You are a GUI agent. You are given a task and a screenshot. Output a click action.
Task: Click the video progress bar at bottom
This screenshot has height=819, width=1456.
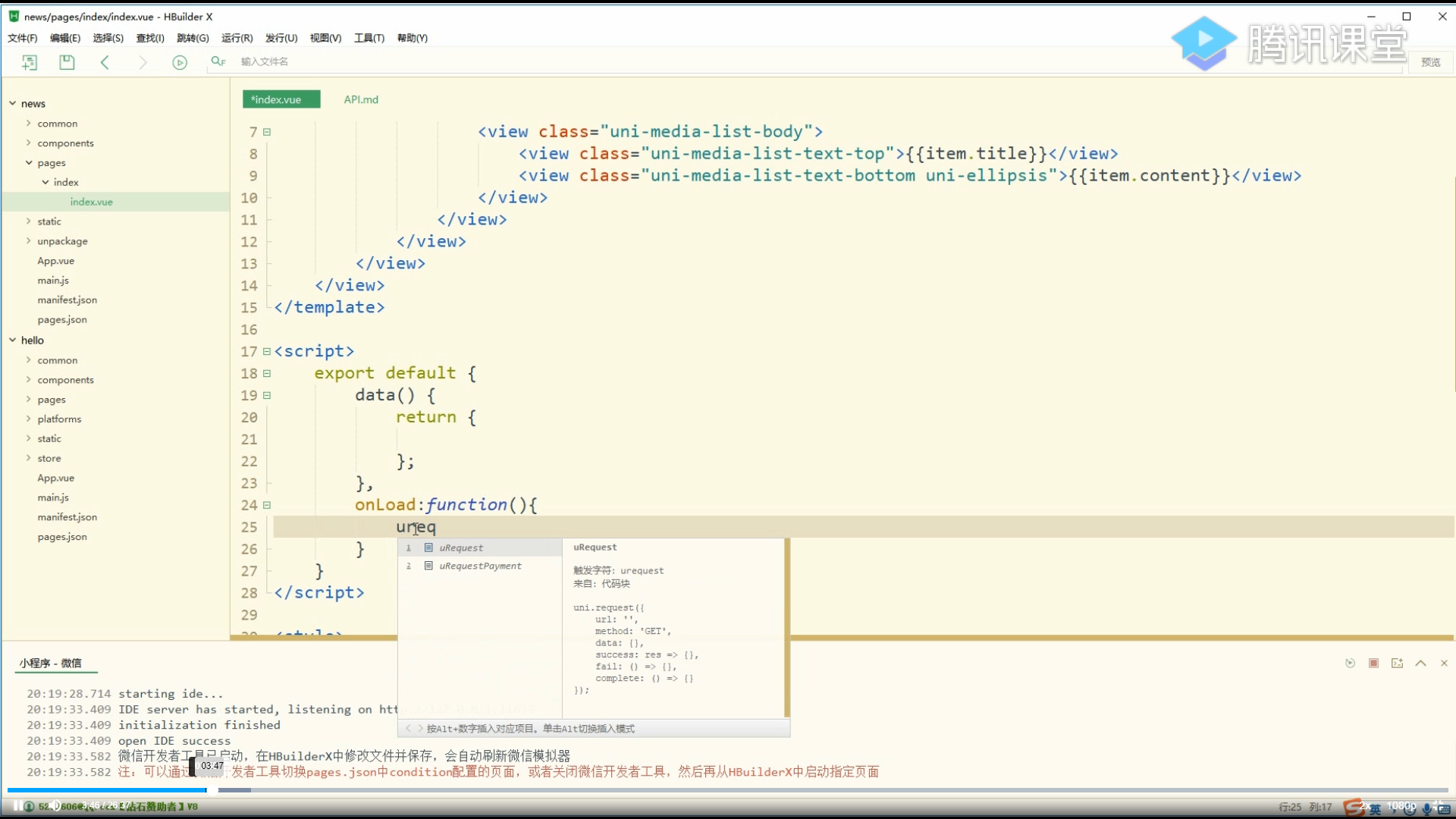pyautogui.click(x=728, y=790)
